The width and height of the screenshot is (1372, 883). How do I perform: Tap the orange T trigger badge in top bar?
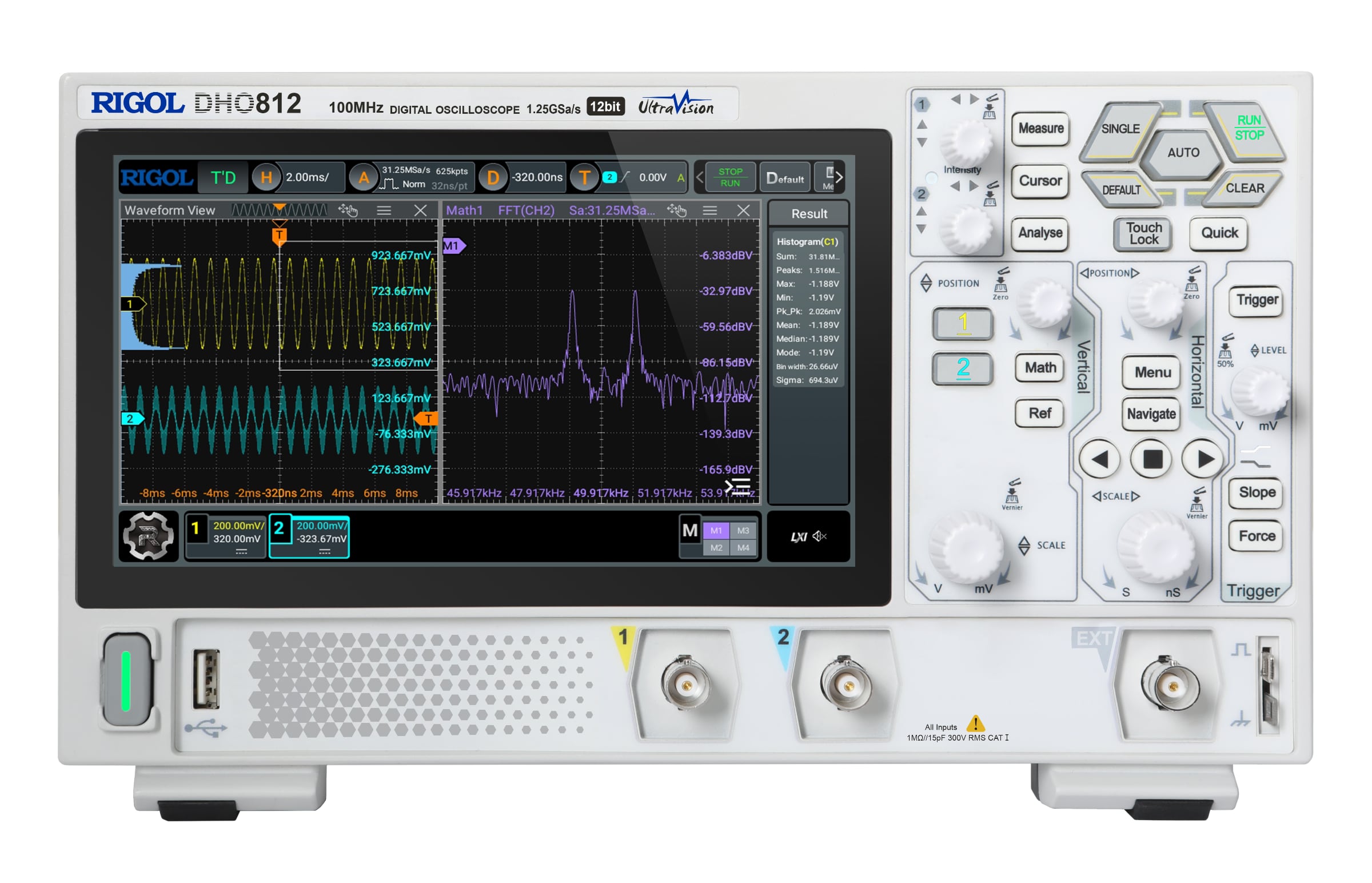pos(584,177)
